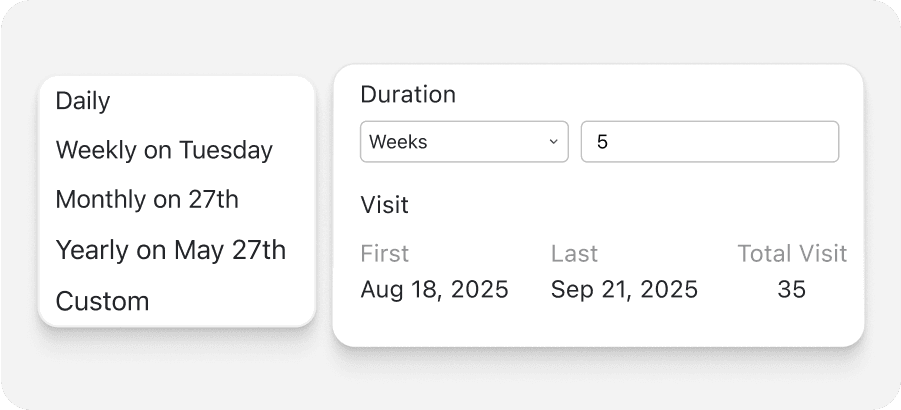Choose Weekly on Tuesday
Viewport: 901px width, 410px height.
(164, 150)
